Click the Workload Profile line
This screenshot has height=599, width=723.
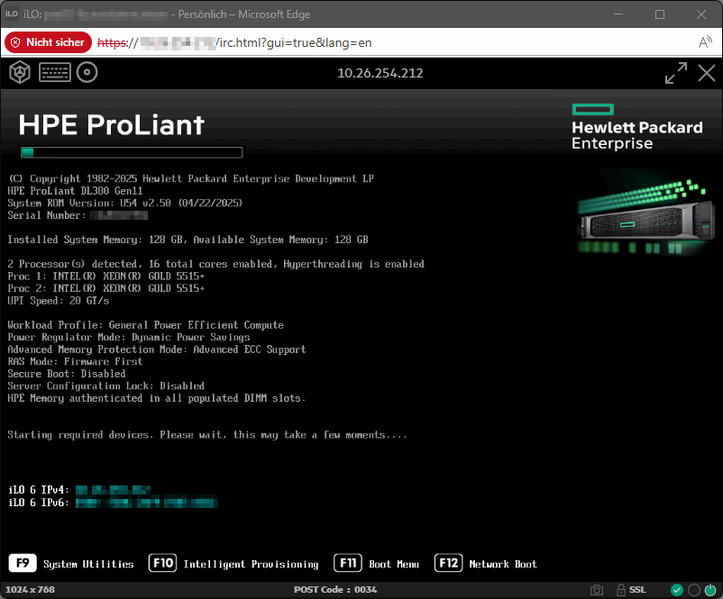[146, 325]
